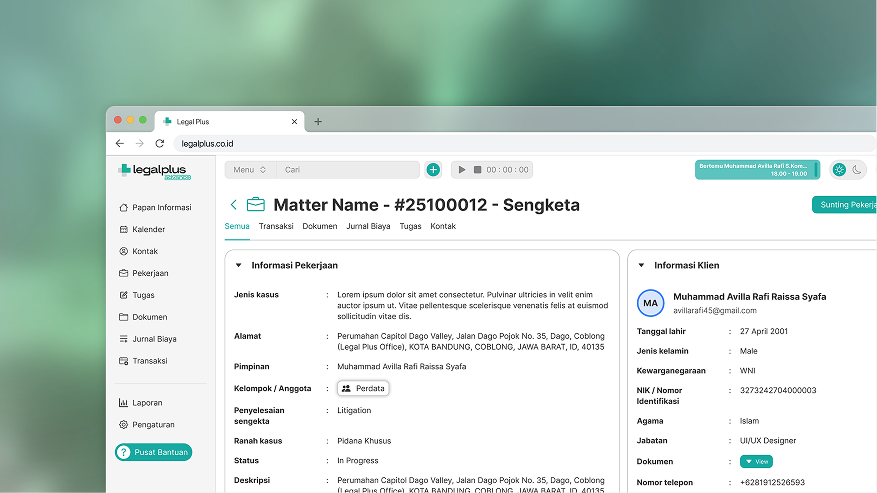Reload the page in the browser
The image size is (877, 493).
(x=159, y=144)
